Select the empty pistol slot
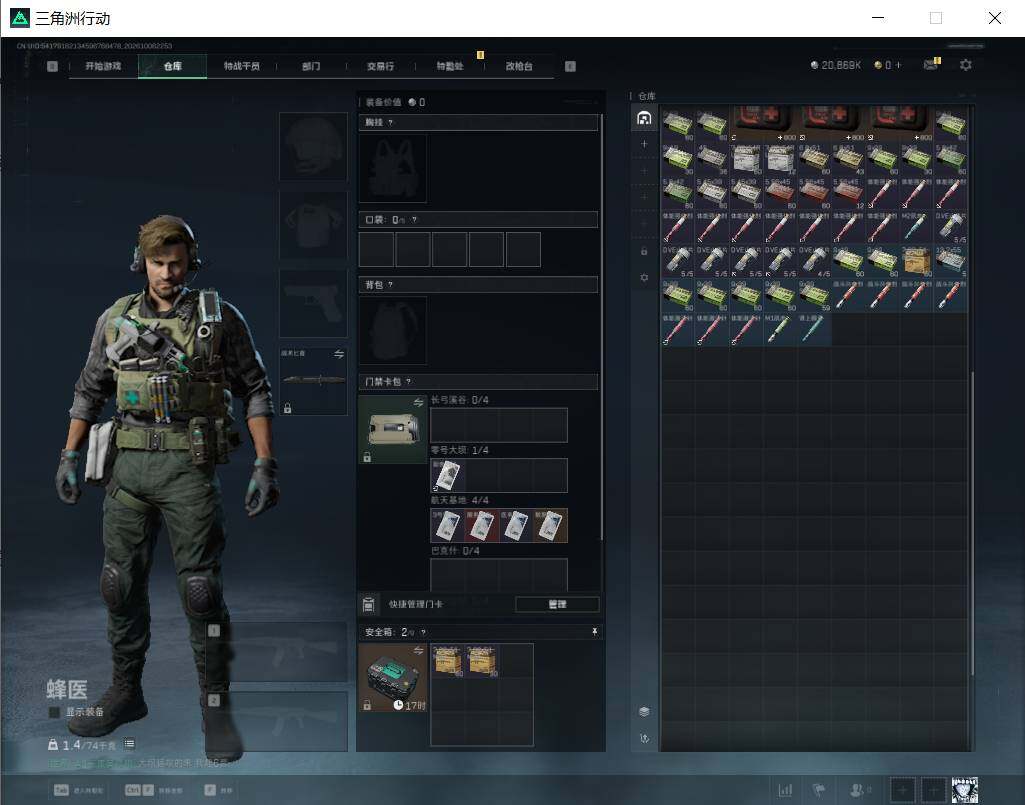The height and width of the screenshot is (805, 1025). 313,304
